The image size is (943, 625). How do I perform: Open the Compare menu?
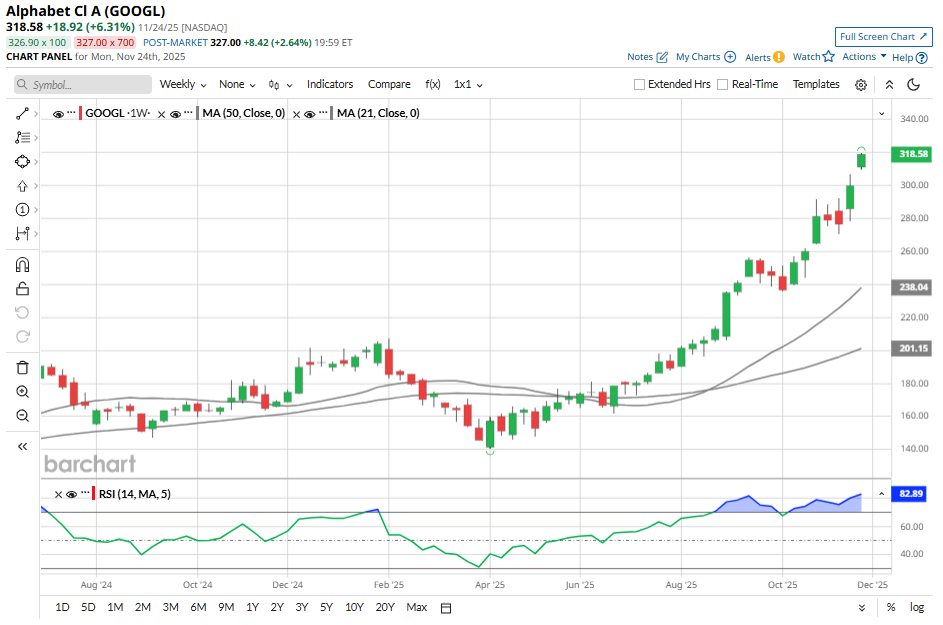pyautogui.click(x=389, y=84)
